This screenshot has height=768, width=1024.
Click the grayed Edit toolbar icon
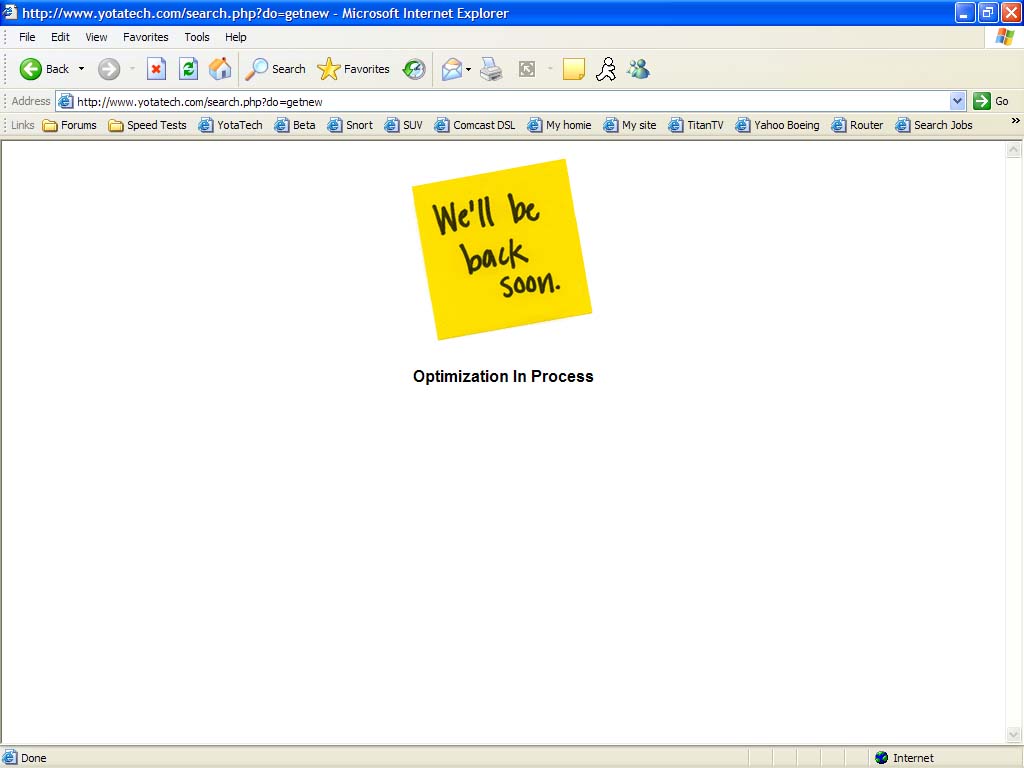(527, 69)
